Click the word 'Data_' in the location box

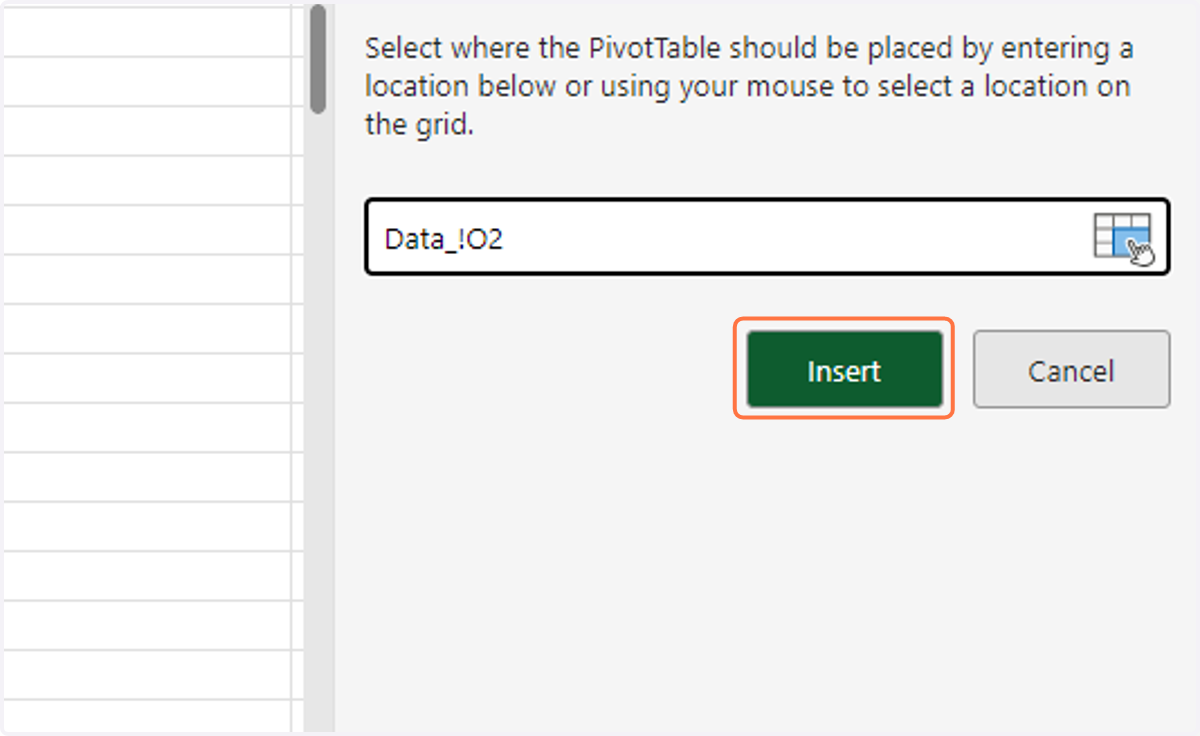pyautogui.click(x=420, y=240)
